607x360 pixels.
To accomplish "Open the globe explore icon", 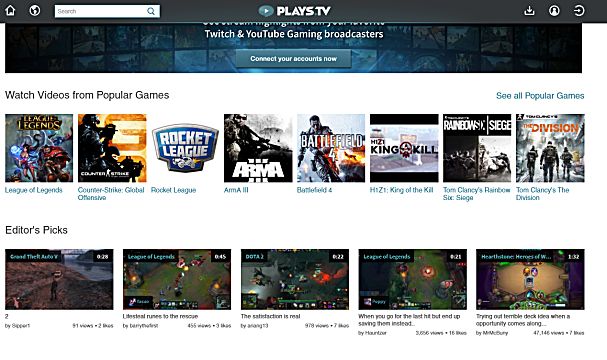I will 35,10.
